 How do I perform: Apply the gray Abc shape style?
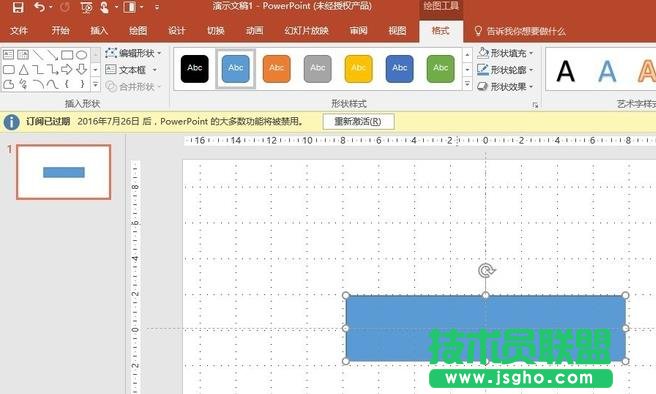(318, 69)
